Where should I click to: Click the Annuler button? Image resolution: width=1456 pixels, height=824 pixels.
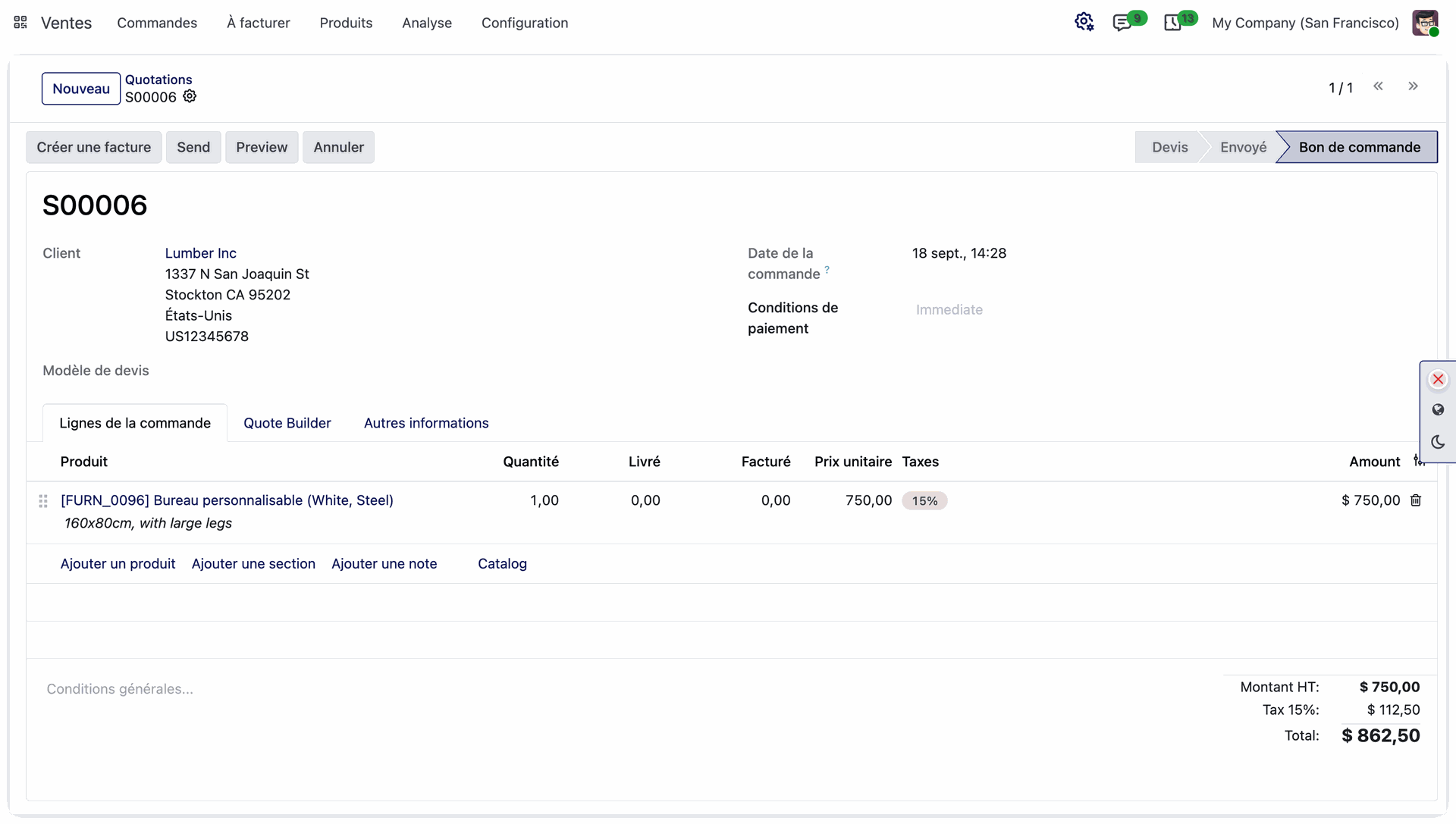(339, 147)
